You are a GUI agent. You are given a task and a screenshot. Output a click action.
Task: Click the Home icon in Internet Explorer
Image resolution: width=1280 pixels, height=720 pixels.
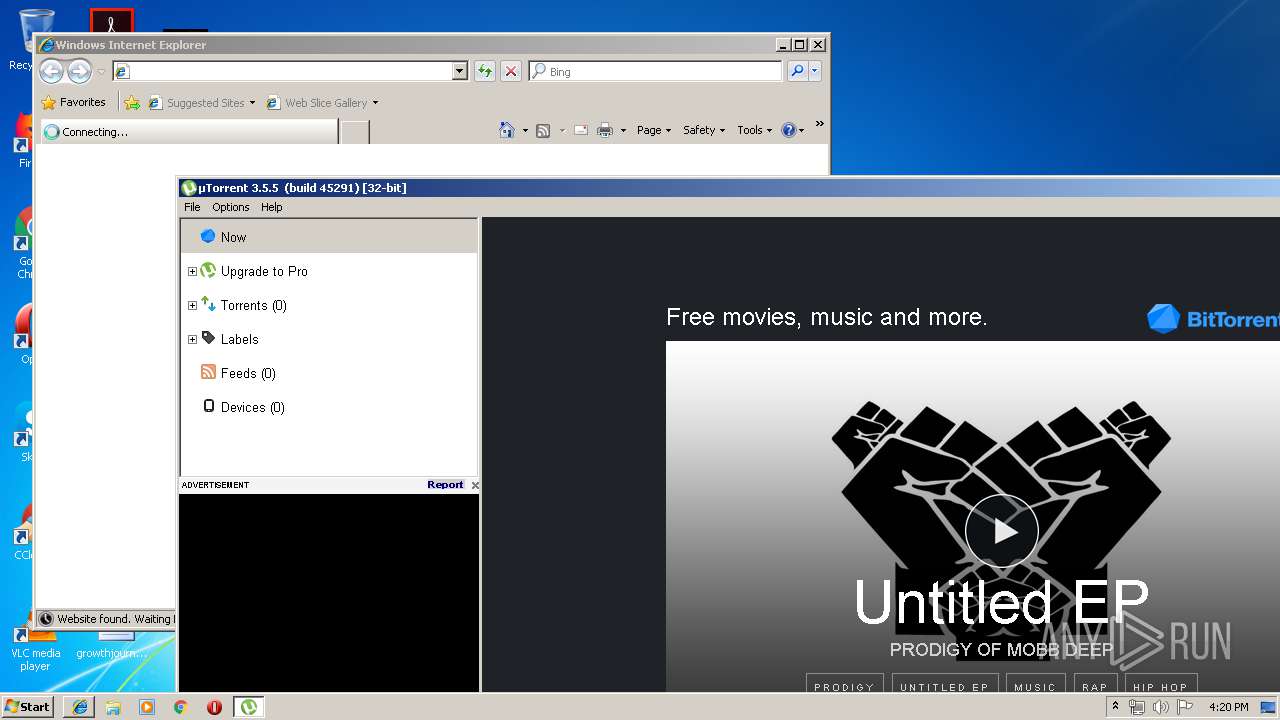click(507, 130)
